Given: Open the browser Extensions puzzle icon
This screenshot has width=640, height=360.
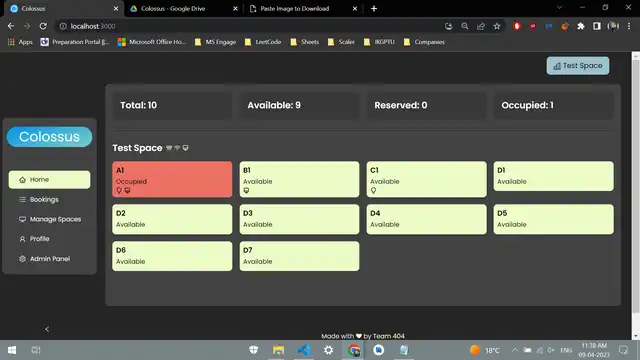Looking at the screenshot, I should tap(580, 26).
